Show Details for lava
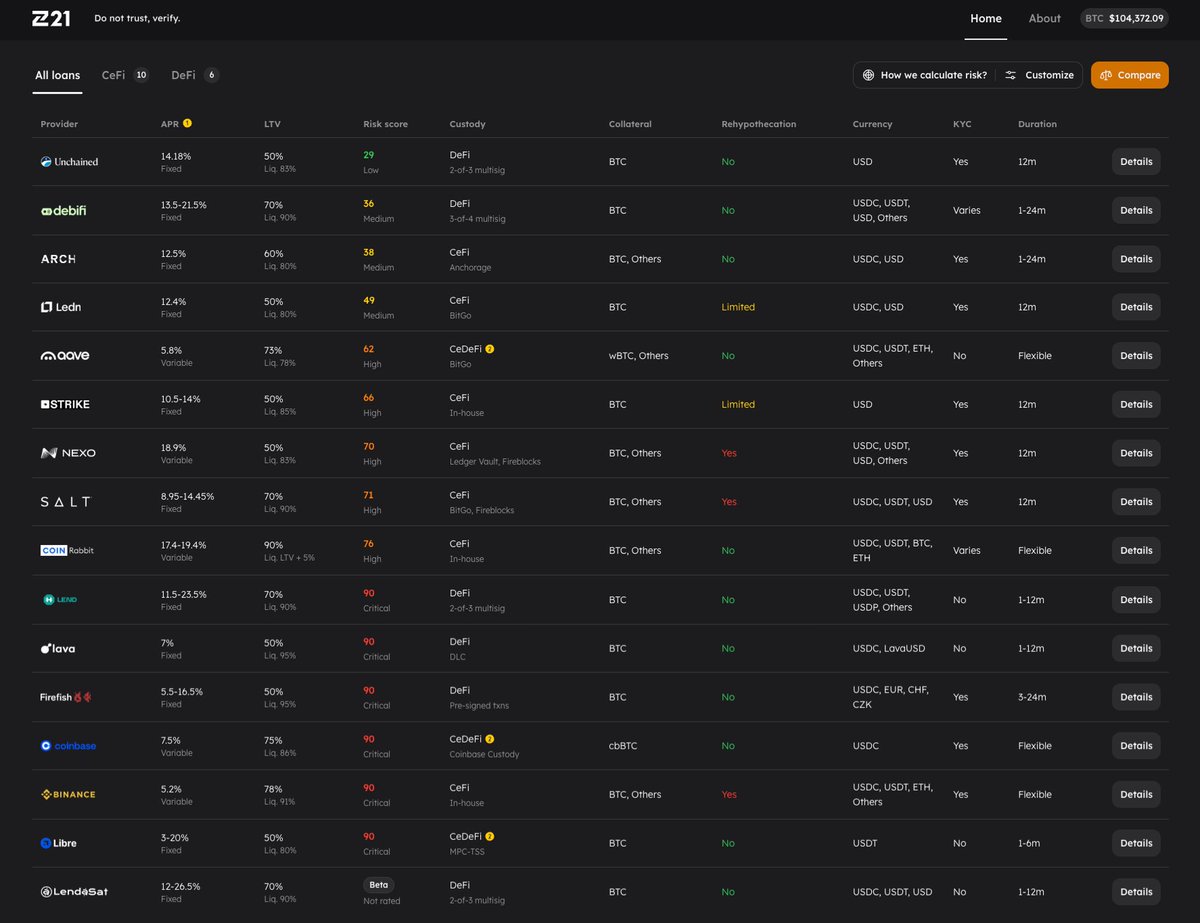The height and width of the screenshot is (923, 1200). pos(1136,648)
